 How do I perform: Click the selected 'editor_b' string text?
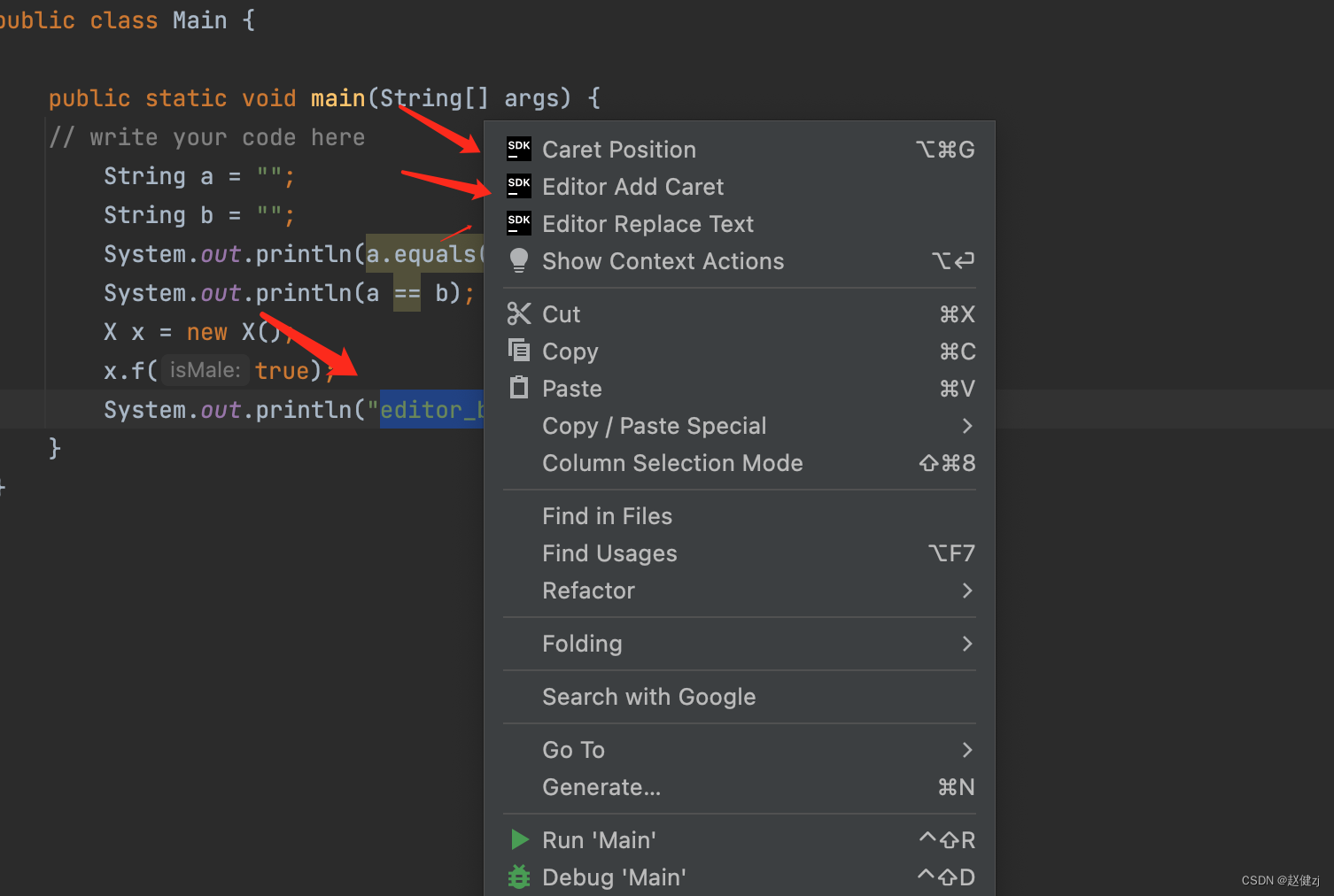(x=431, y=409)
